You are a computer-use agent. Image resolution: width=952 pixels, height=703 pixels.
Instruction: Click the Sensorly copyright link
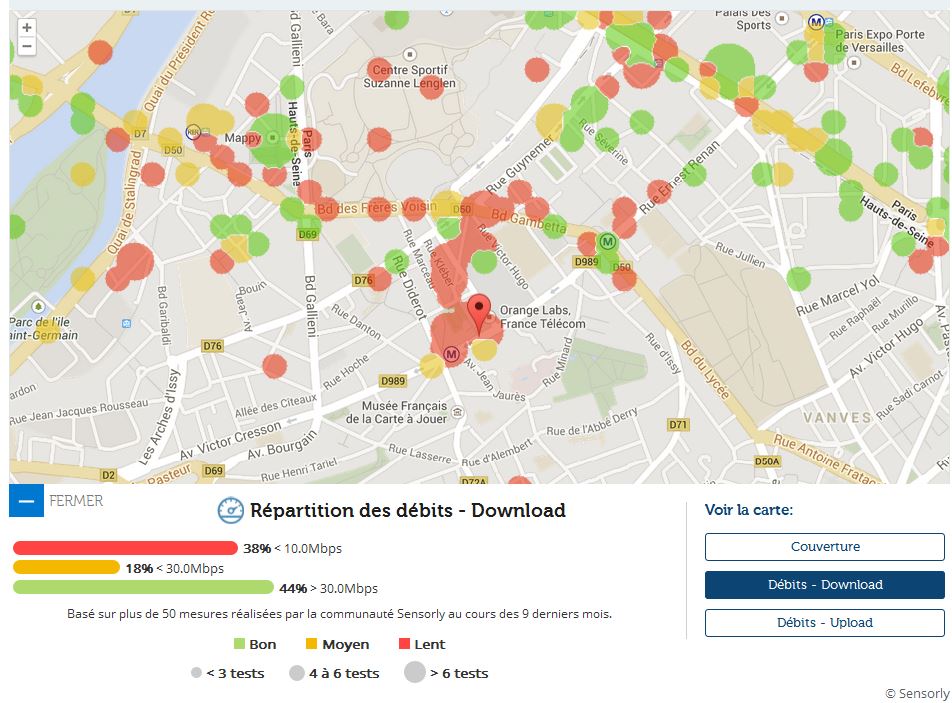click(x=916, y=693)
